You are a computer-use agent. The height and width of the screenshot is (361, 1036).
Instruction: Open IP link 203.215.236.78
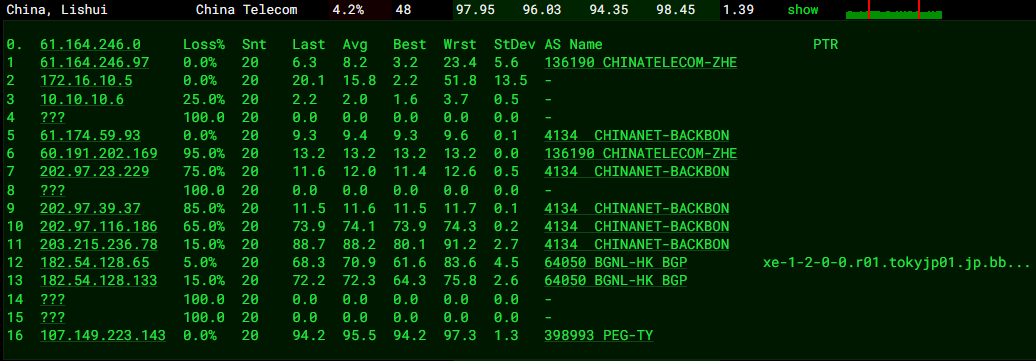tap(99, 245)
